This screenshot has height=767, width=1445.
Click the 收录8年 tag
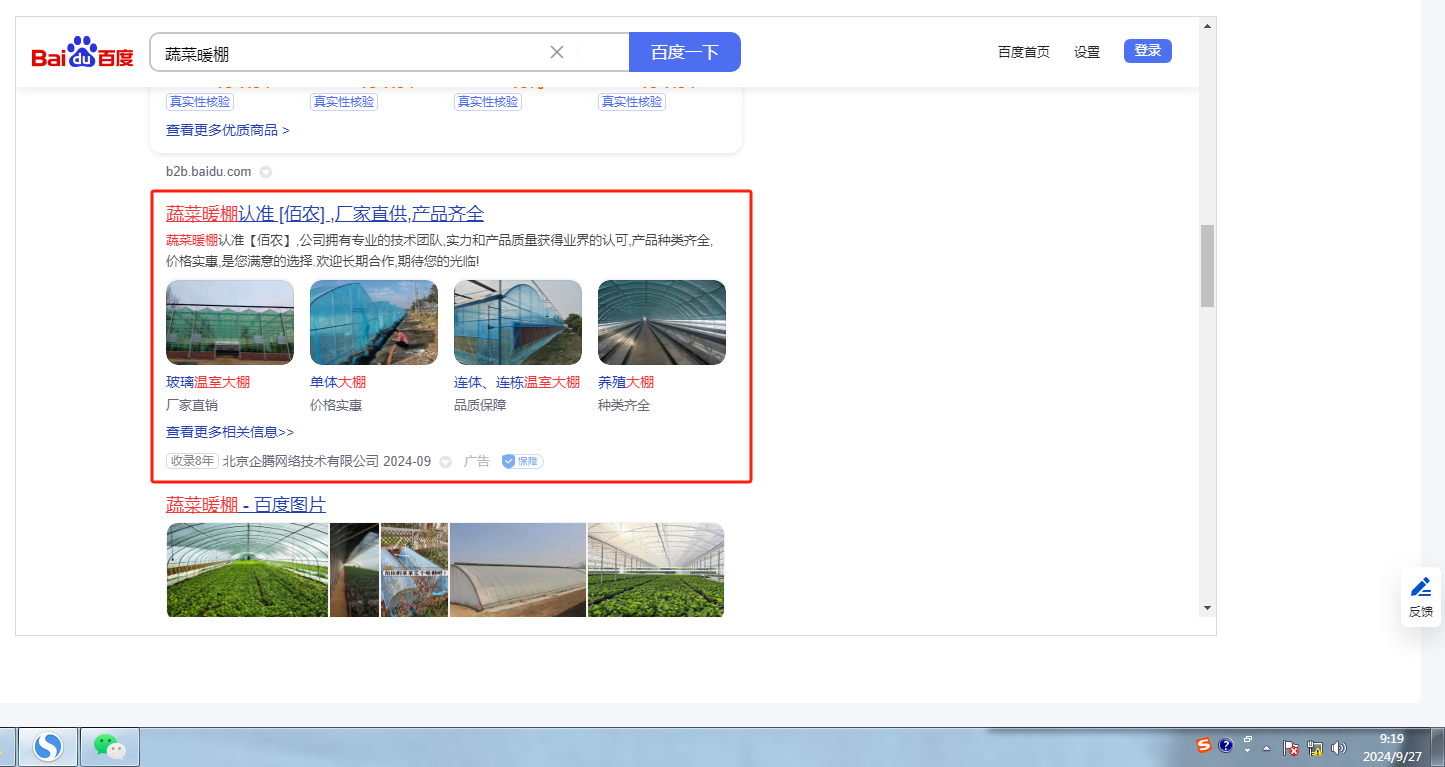pyautogui.click(x=192, y=461)
